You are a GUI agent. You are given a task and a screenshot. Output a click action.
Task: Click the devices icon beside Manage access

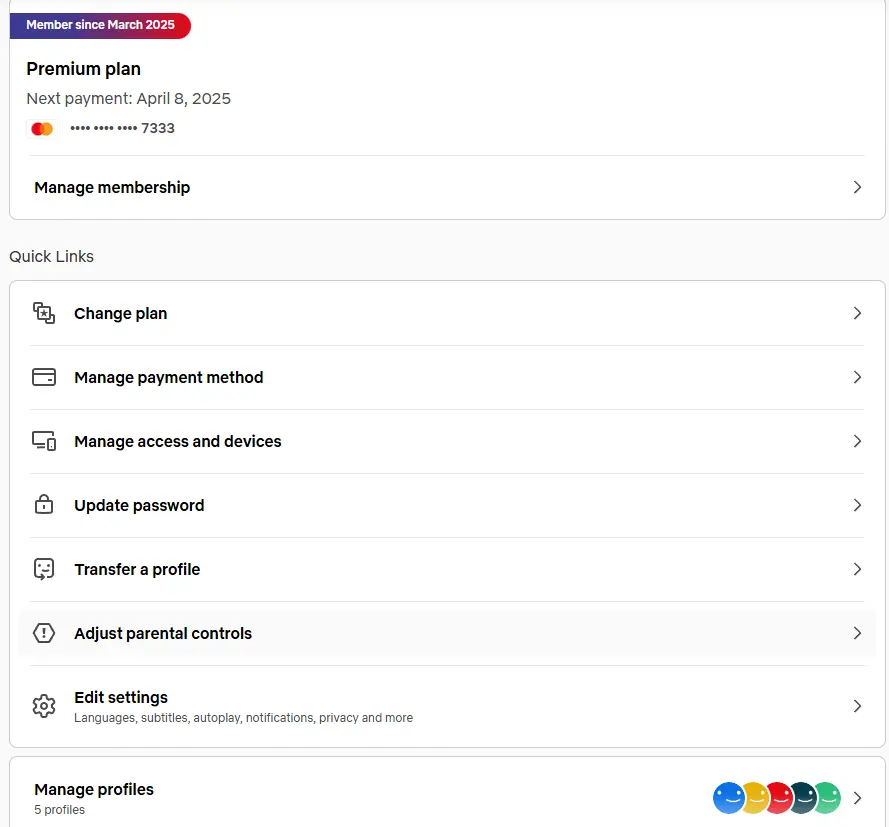[x=44, y=442]
